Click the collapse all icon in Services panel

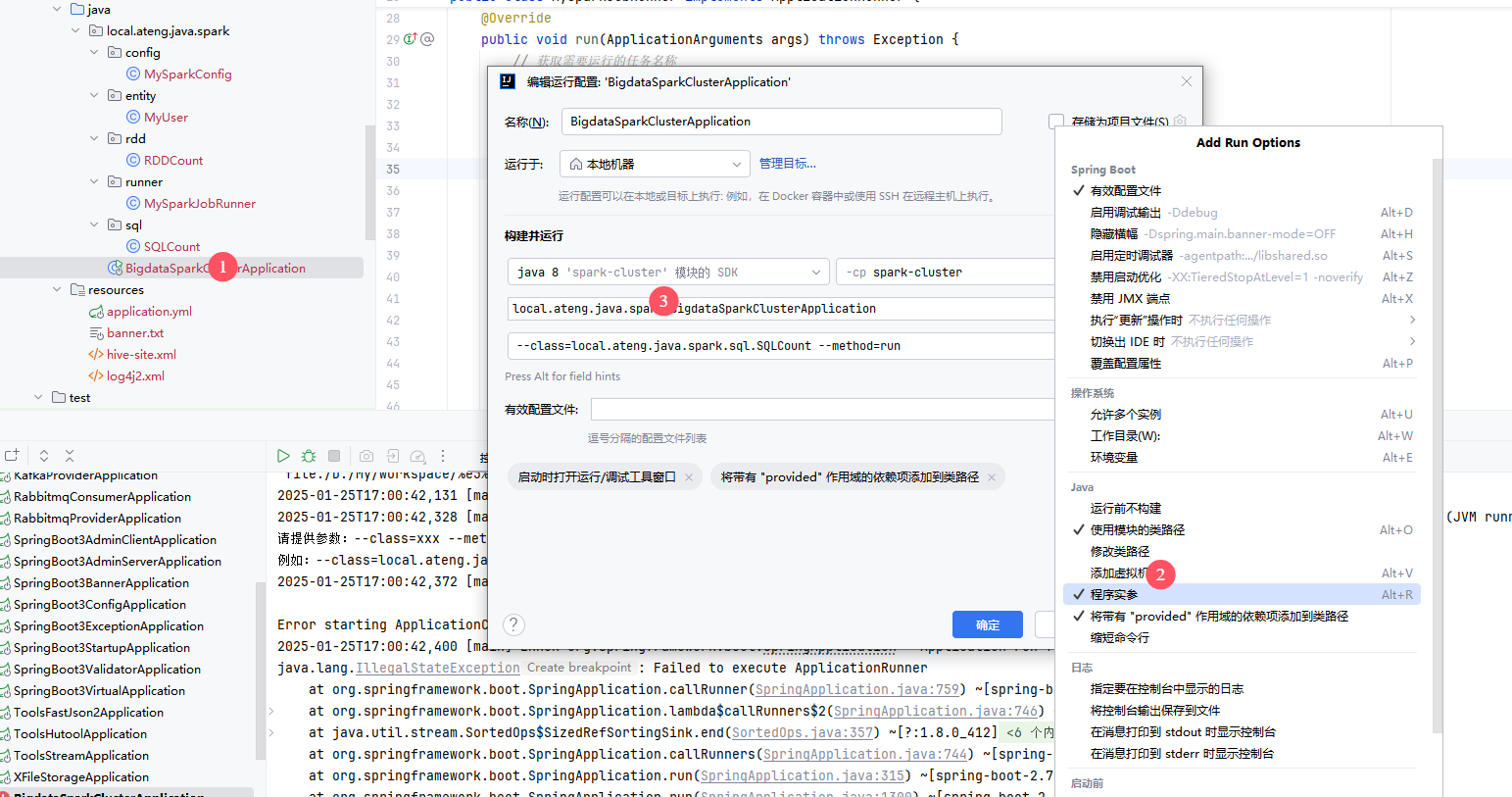coord(70,456)
